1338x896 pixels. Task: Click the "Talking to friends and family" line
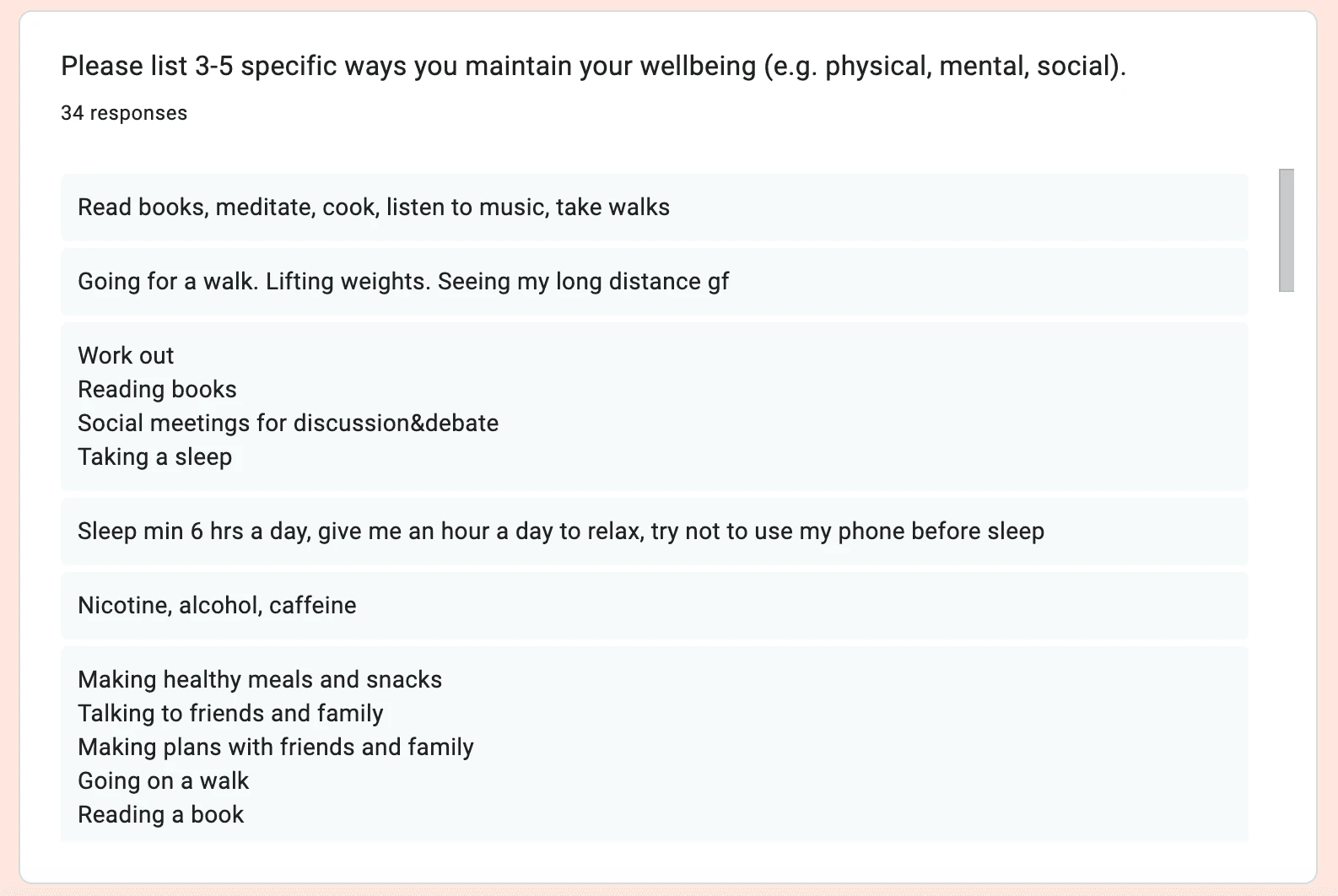click(x=230, y=714)
